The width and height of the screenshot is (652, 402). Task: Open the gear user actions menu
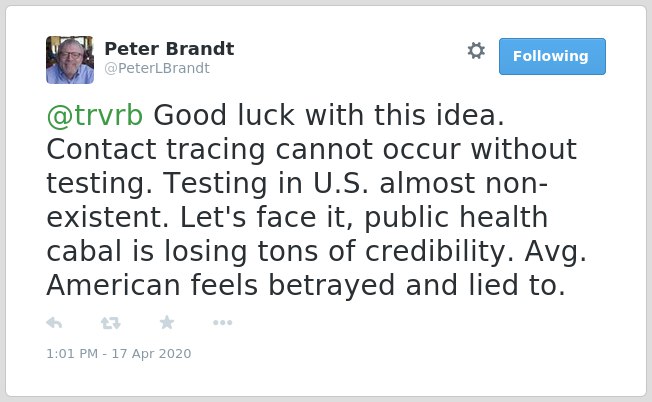[x=476, y=51]
